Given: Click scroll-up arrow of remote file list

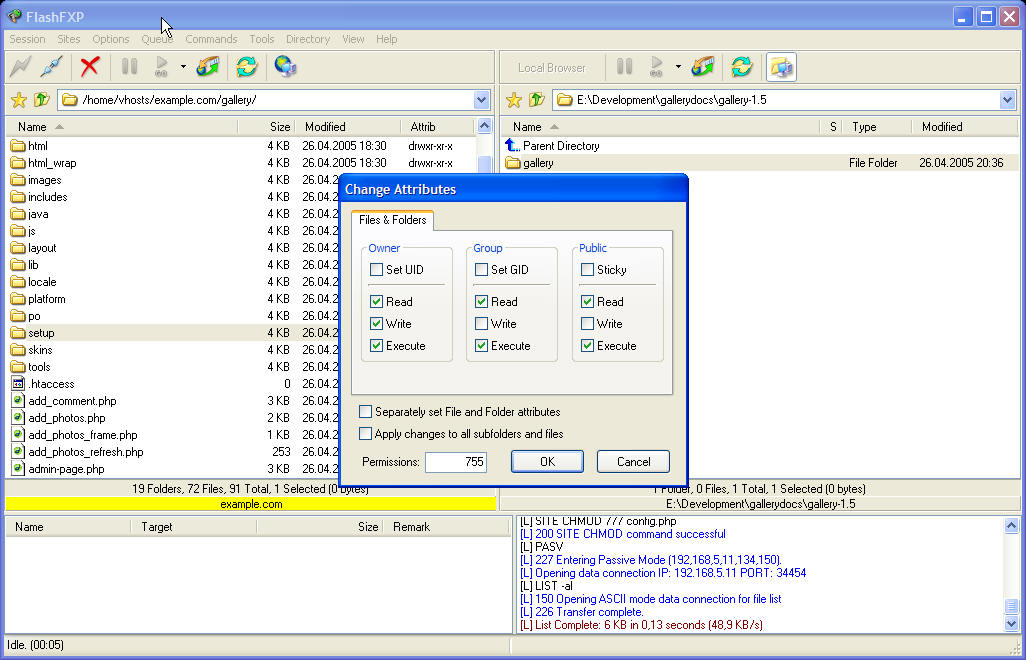Looking at the screenshot, I should coord(485,126).
